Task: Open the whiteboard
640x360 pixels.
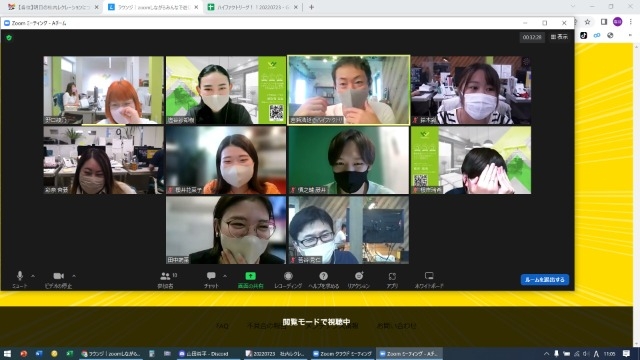Action: [x=429, y=279]
